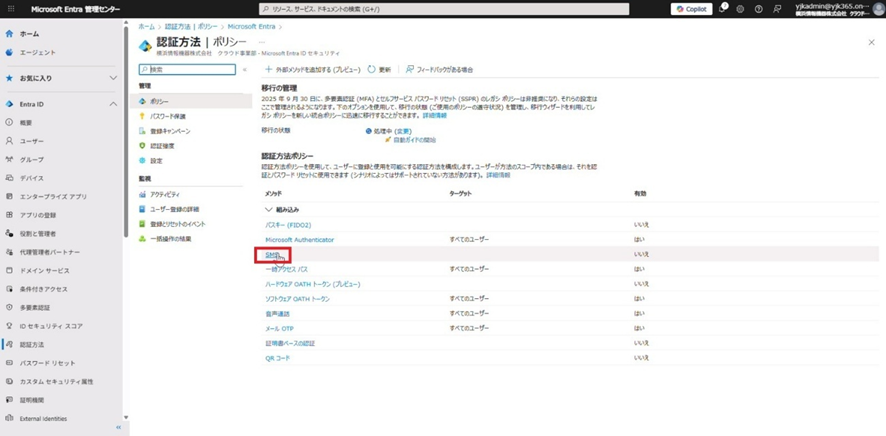Collapse the 組み込み methods group
The width and height of the screenshot is (886, 436).
[268, 210]
